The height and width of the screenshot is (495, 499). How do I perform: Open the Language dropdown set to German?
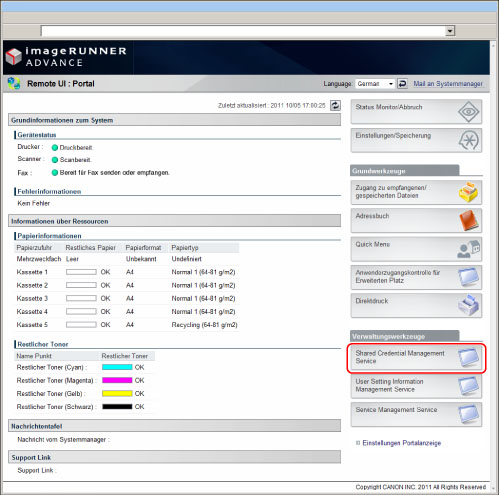(375, 84)
